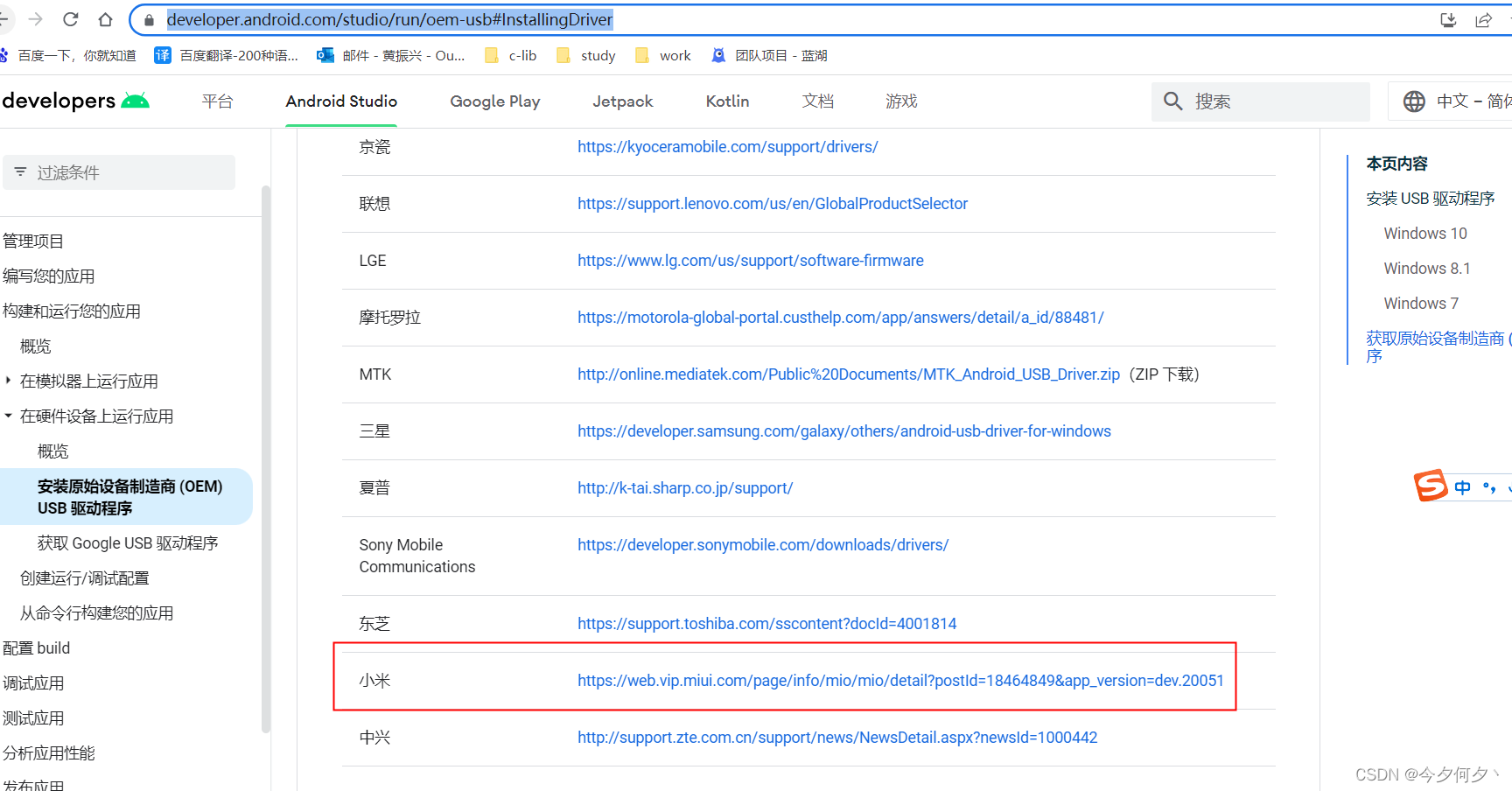
Task: Open the 团队项目 - 蓝湖 bookmark
Action: (x=769, y=55)
